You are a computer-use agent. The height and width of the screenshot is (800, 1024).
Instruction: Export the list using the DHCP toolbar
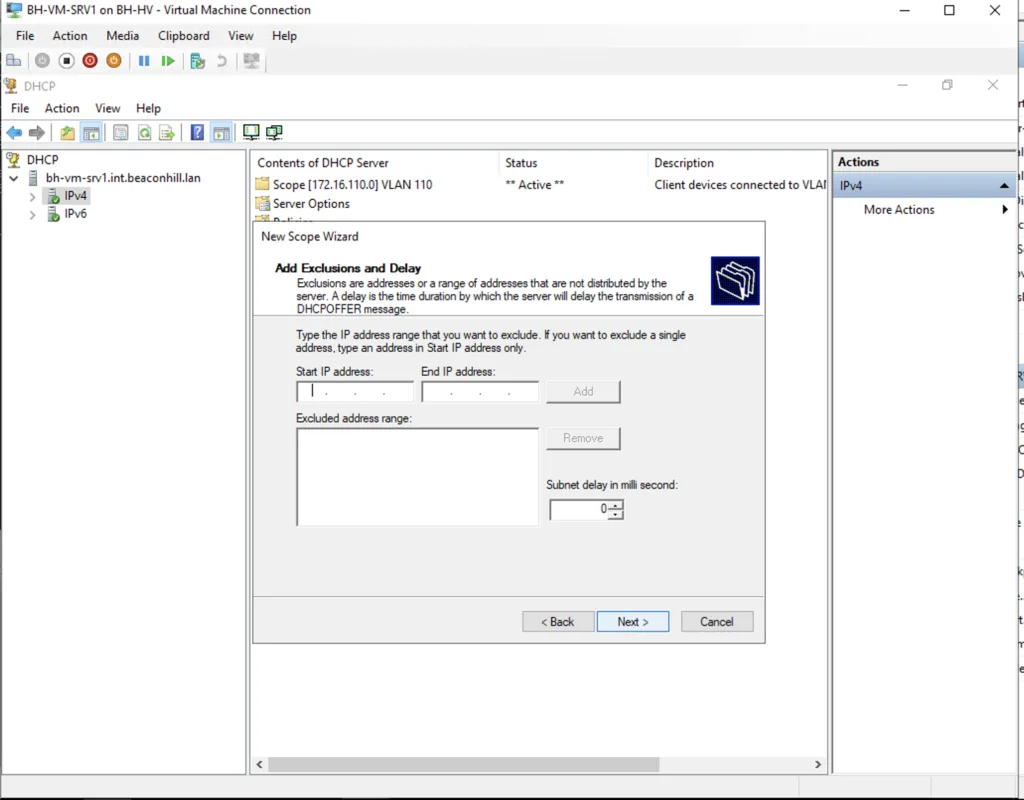(167, 133)
